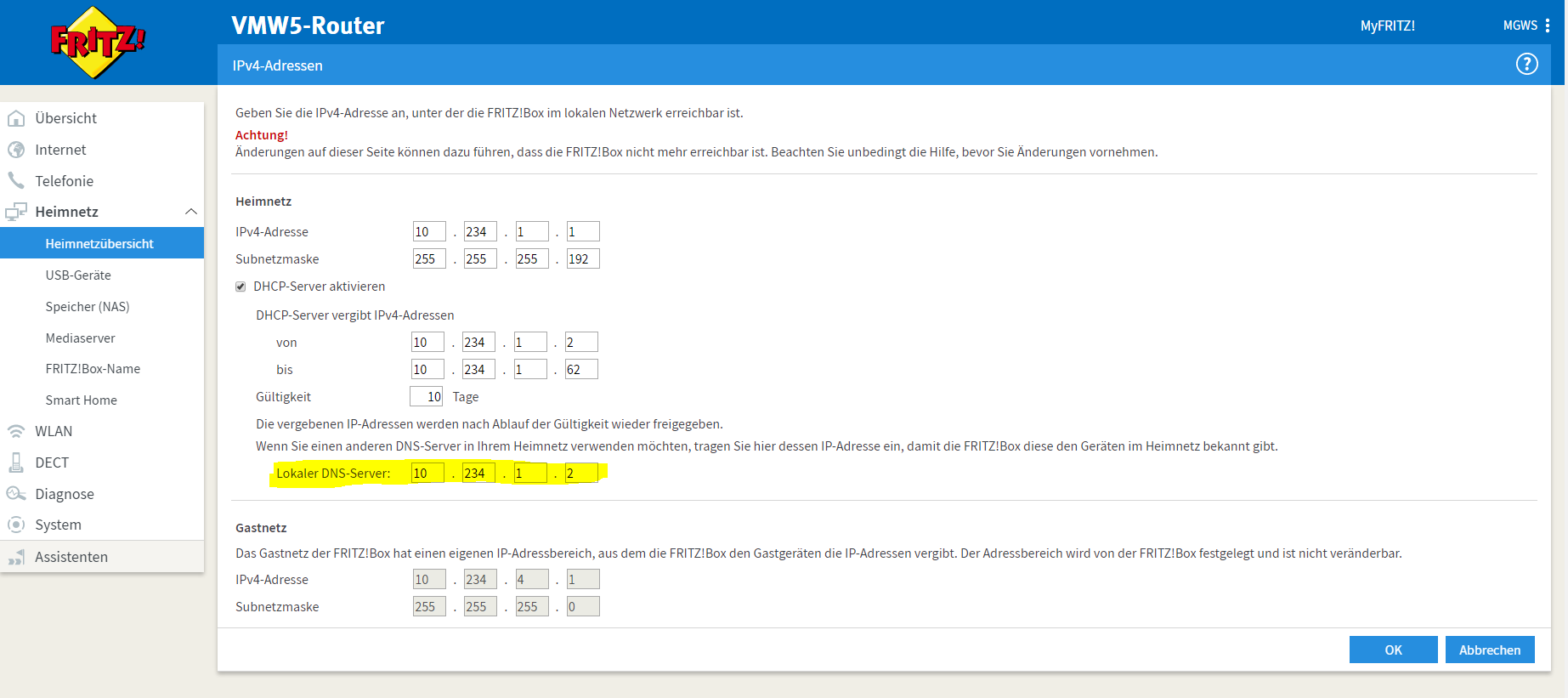The image size is (1568, 698).
Task: Click the OK button
Action: tap(1393, 650)
